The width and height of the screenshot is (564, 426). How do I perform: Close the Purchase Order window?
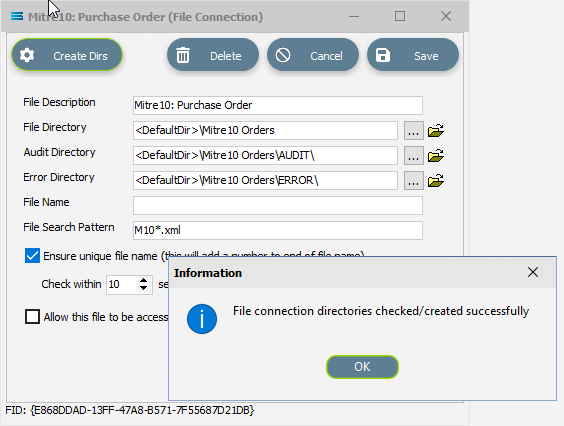[446, 16]
